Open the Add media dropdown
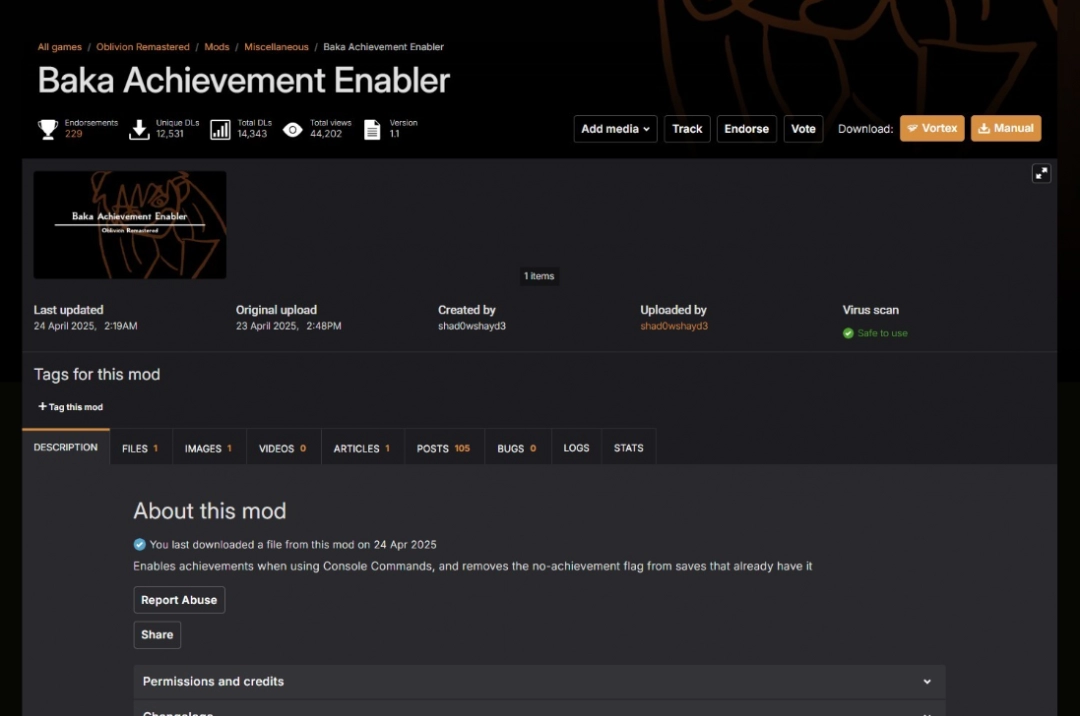The height and width of the screenshot is (716, 1080). click(x=615, y=129)
